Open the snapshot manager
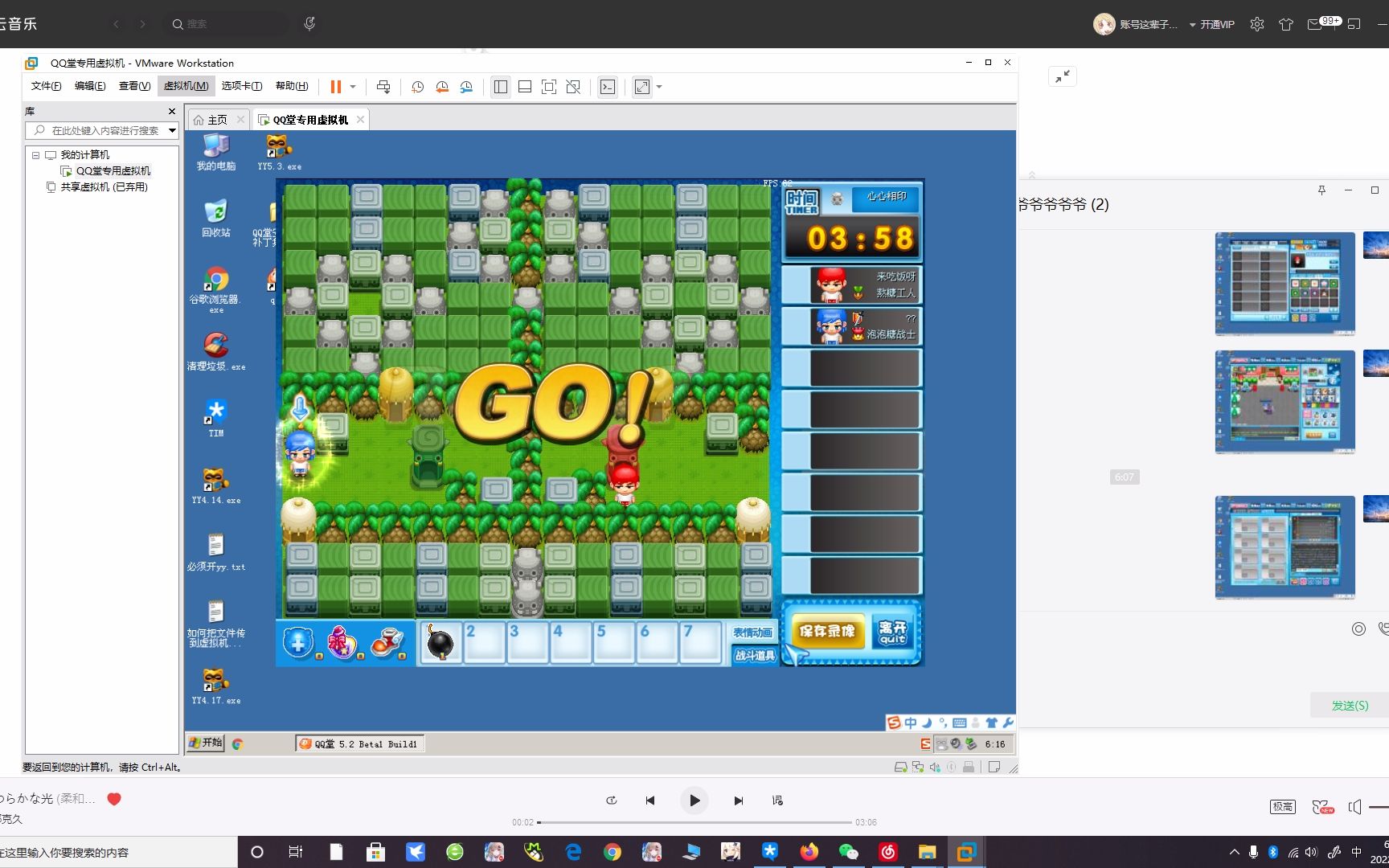Screen dimensions: 1389x868 coord(466,87)
